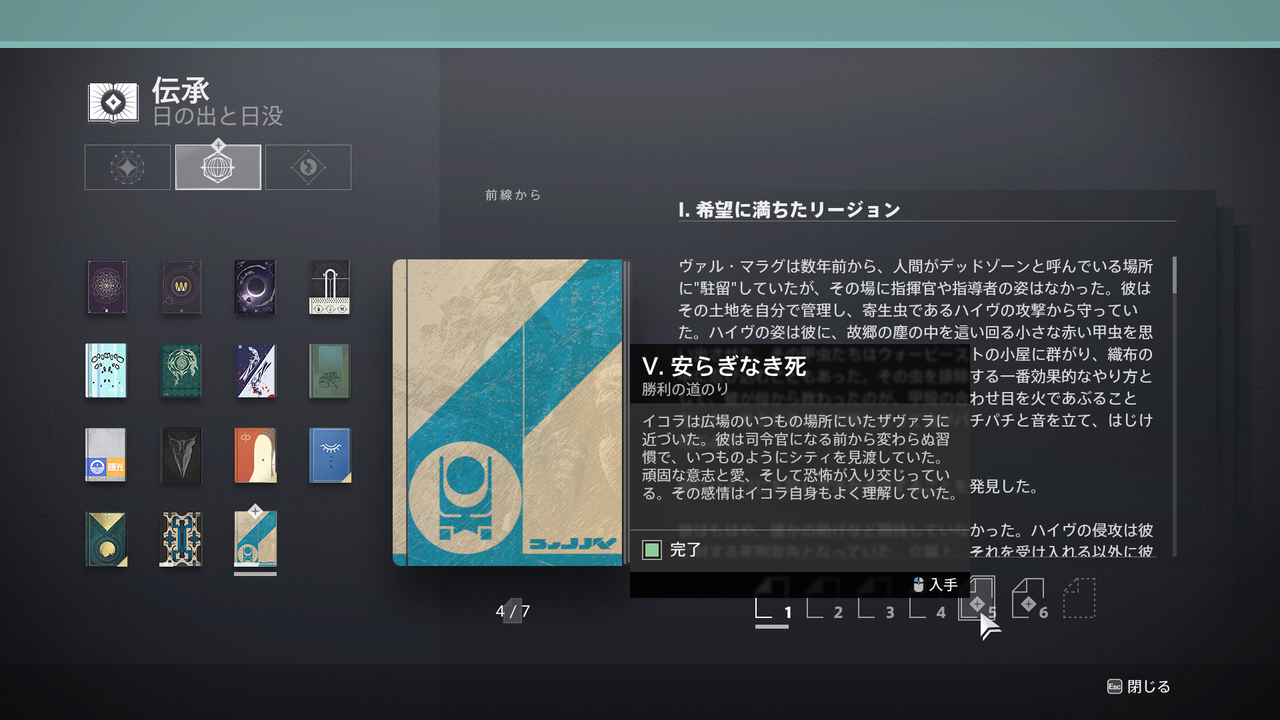This screenshot has height=720, width=1280.
Task: Click the heading I. 希望に満ちたリージョン
Action: (x=789, y=210)
